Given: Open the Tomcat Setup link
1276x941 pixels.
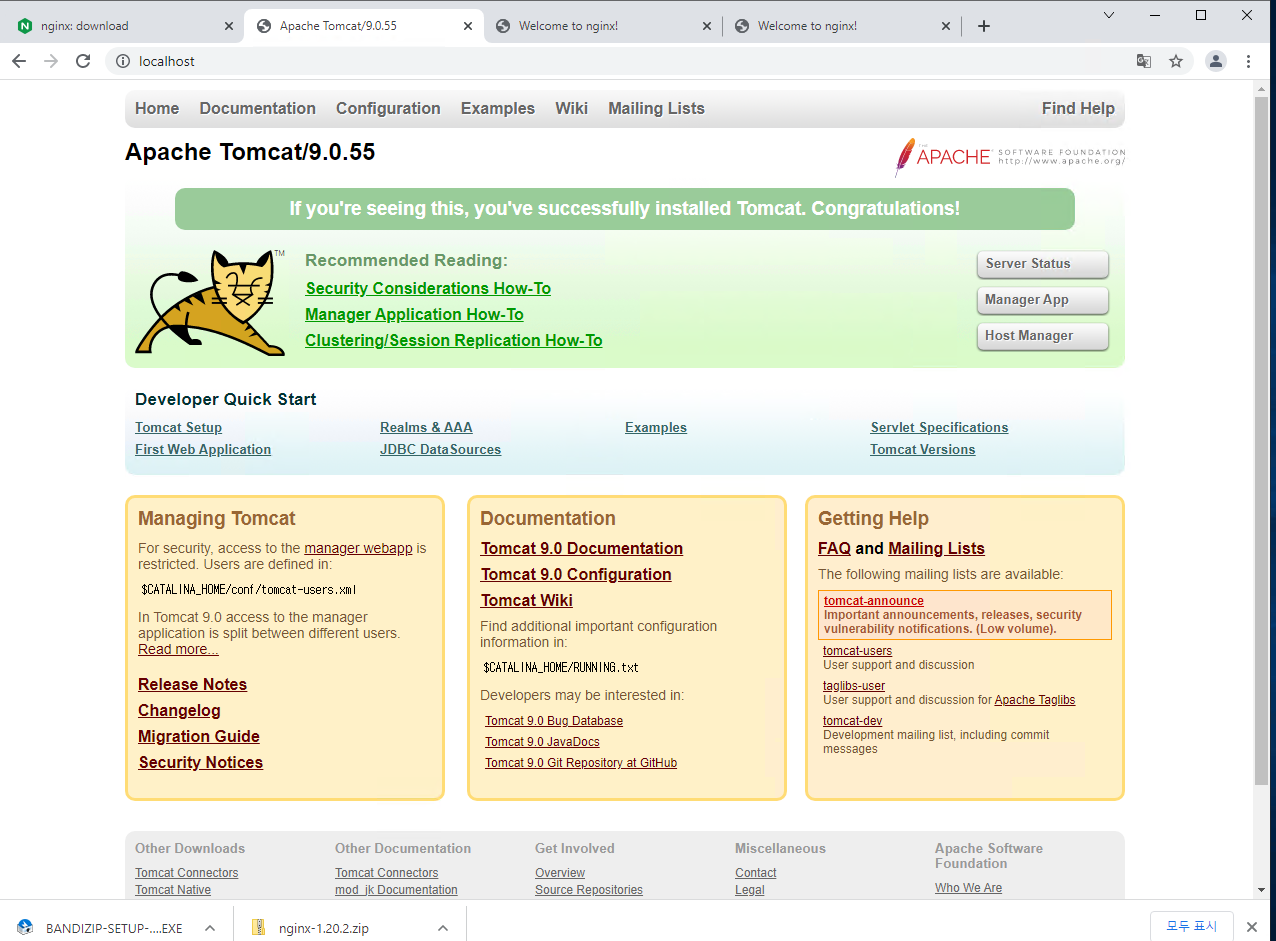Looking at the screenshot, I should click(179, 427).
